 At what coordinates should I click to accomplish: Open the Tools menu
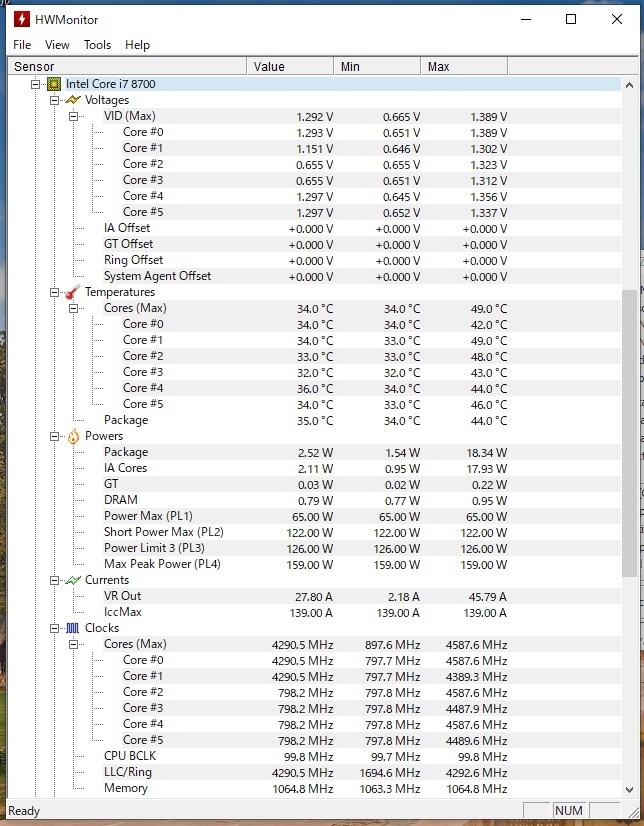coord(97,45)
